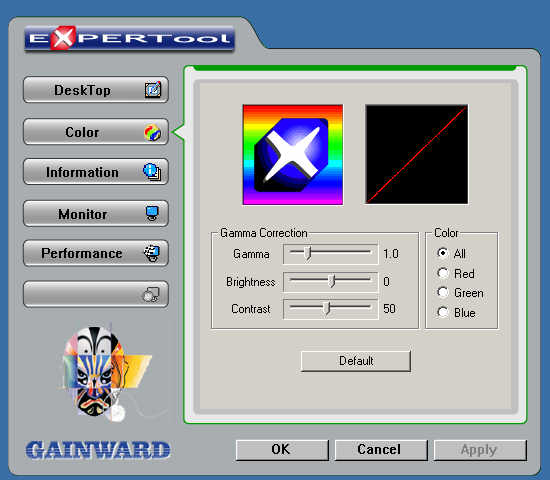
Task: Click the grayed icon on the blank button
Action: 151,295
